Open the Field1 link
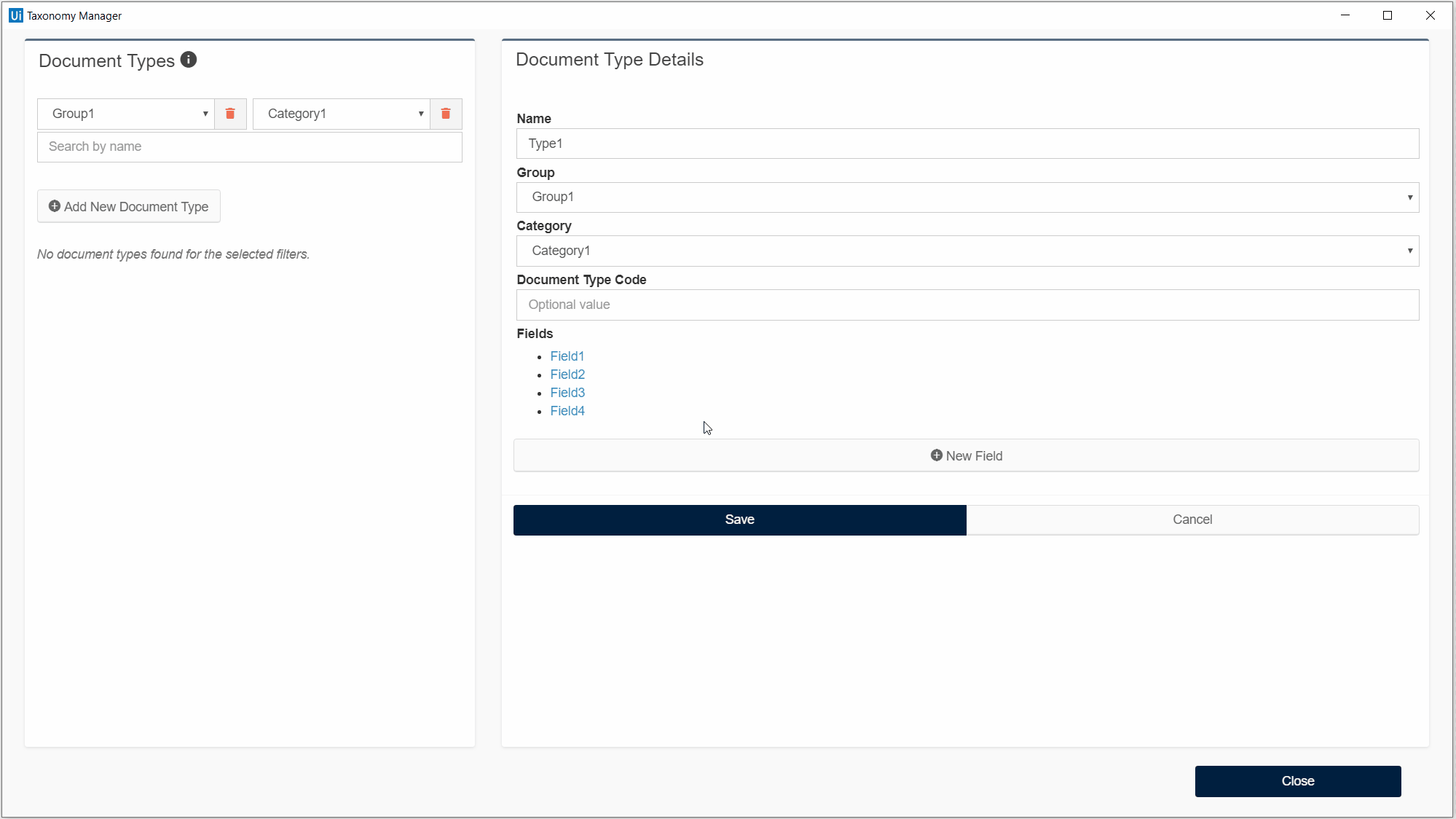This screenshot has width=1456, height=819. pos(567,356)
